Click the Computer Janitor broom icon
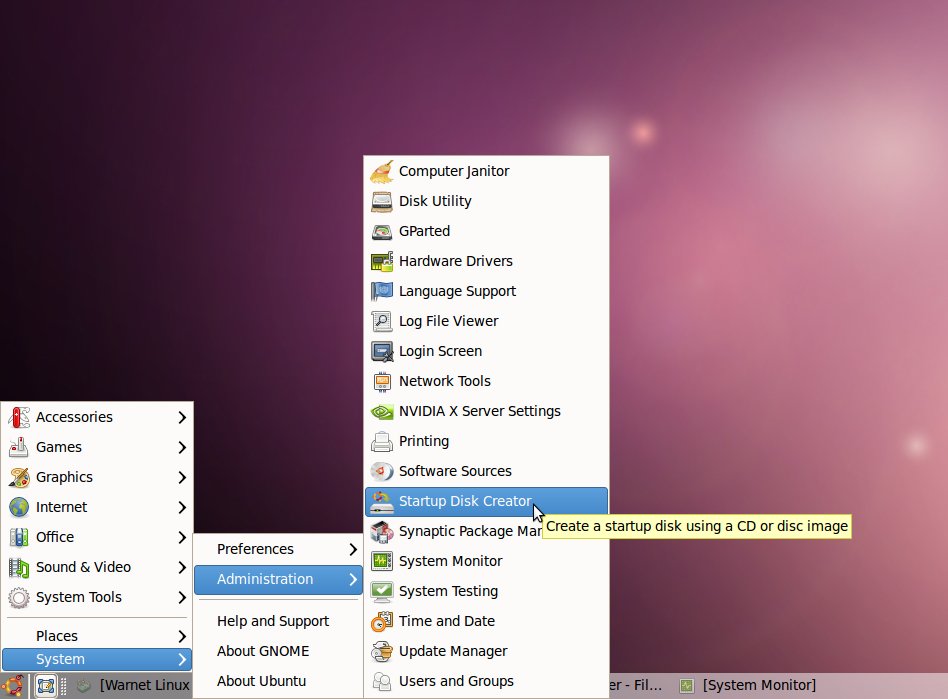This screenshot has height=699, width=948. [x=381, y=171]
